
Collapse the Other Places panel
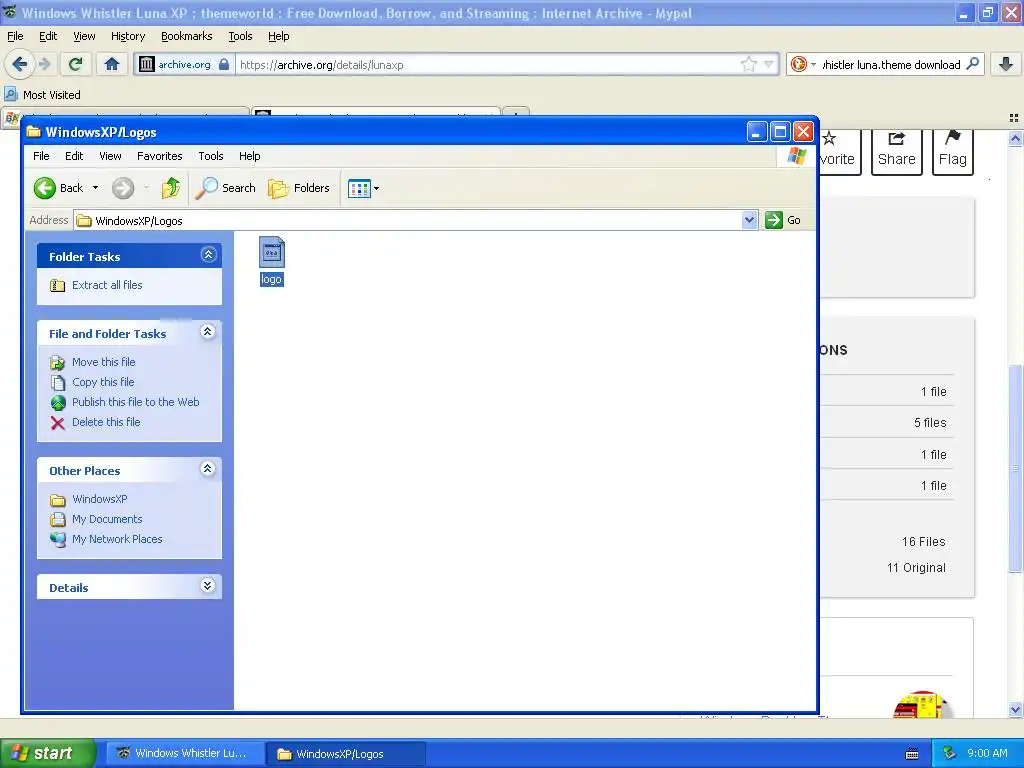click(x=208, y=469)
